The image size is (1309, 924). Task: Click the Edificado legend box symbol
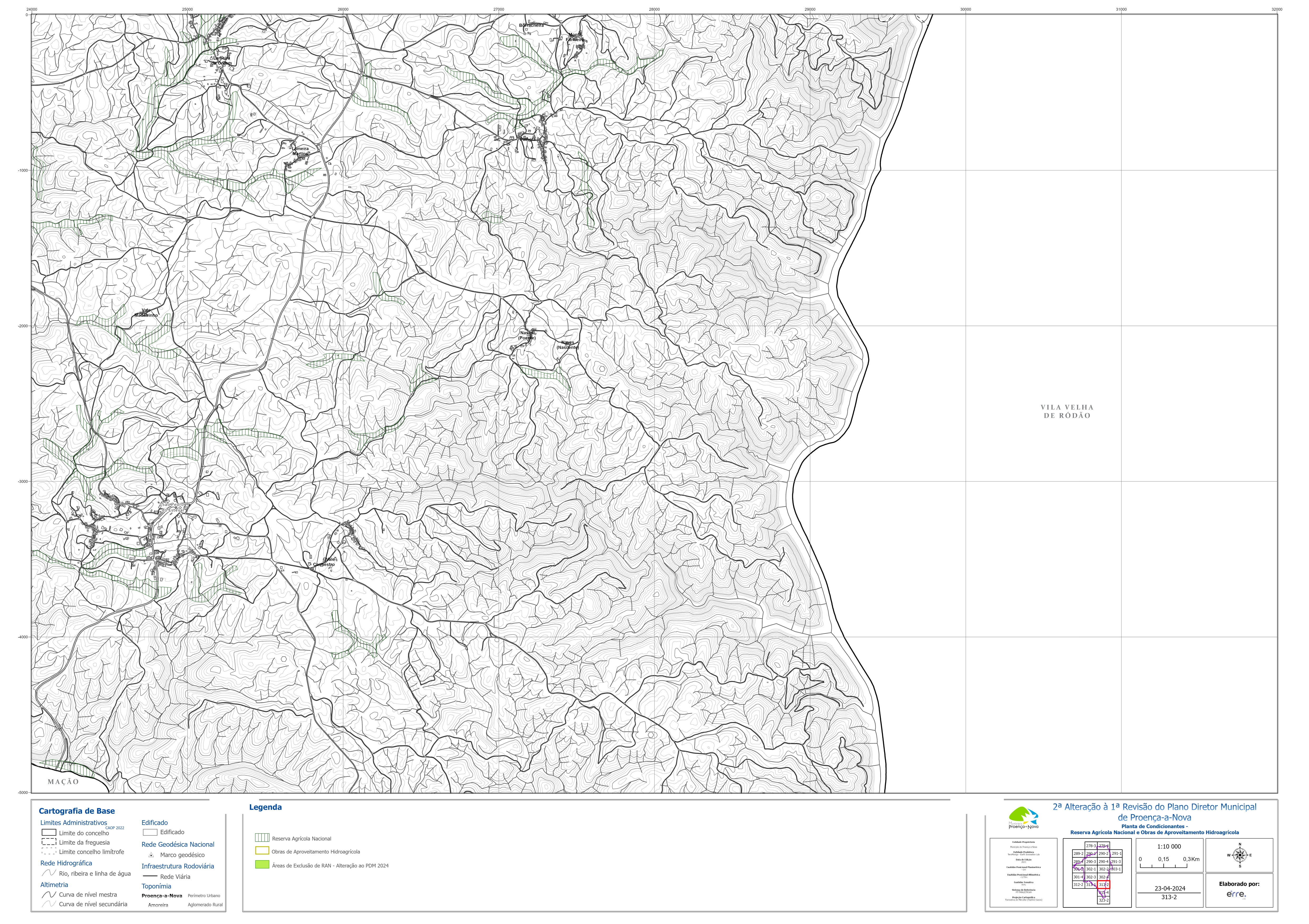click(x=150, y=832)
